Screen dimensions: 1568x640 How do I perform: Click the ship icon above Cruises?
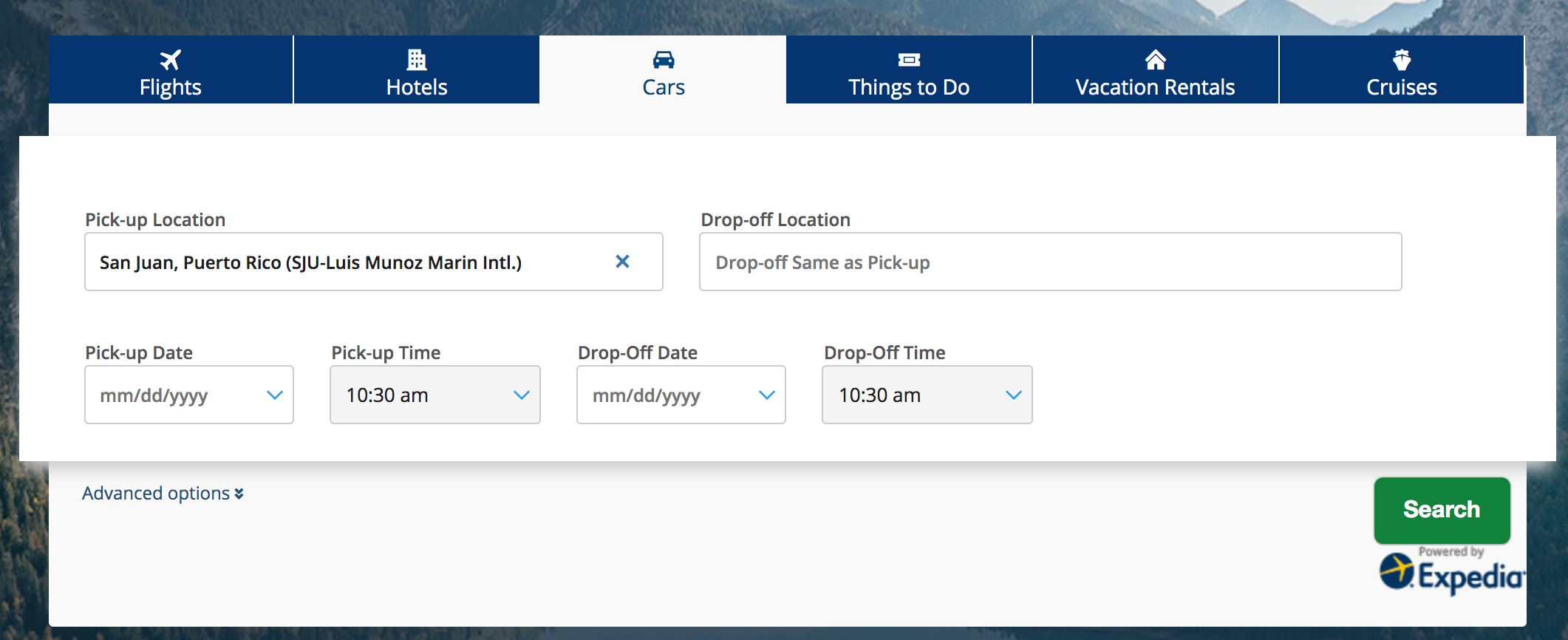click(1402, 59)
